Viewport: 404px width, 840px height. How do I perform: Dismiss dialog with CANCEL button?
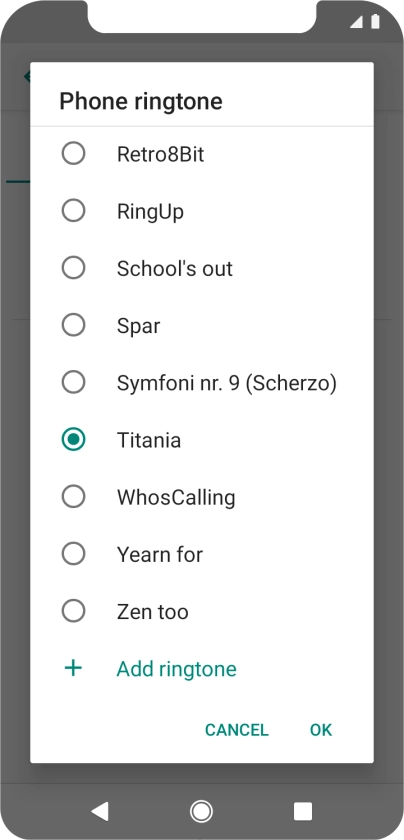coord(237,730)
